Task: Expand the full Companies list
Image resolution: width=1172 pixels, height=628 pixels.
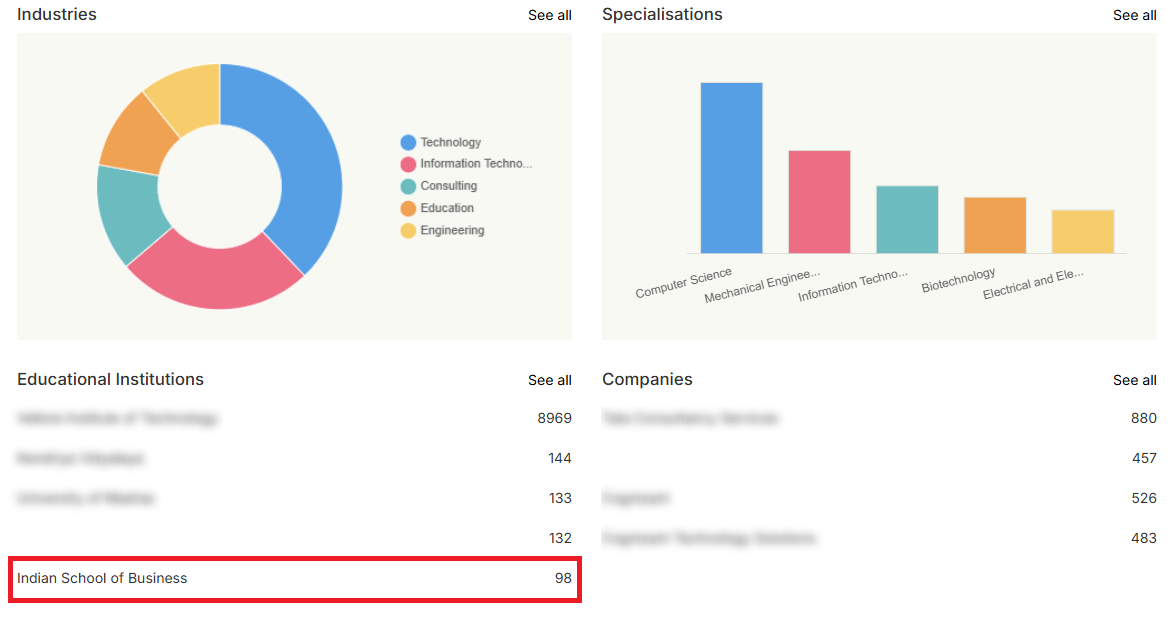Action: [1134, 380]
